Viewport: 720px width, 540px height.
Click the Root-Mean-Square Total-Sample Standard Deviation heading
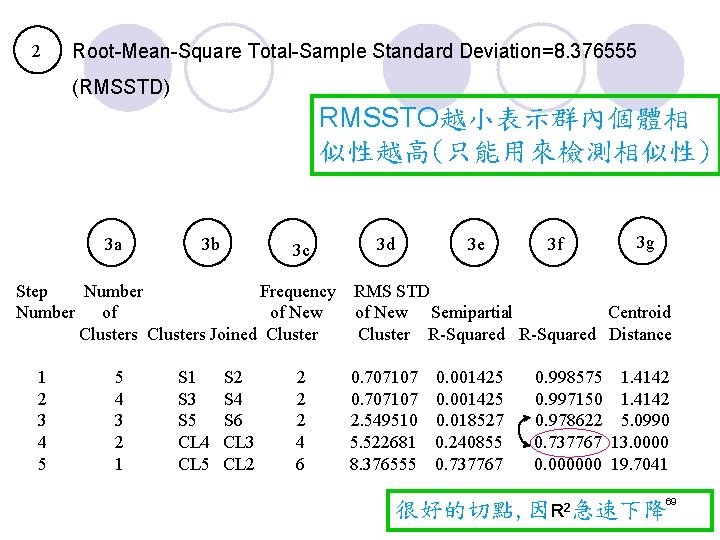(354, 51)
